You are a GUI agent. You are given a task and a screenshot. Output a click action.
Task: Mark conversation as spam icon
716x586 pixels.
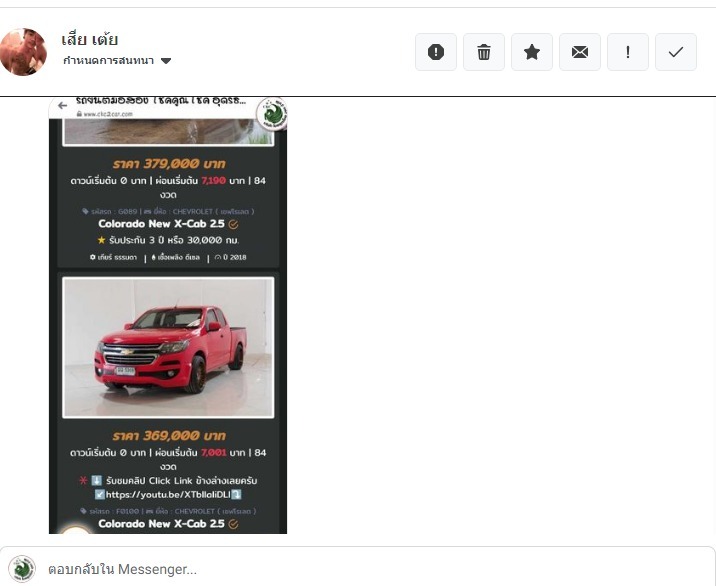436,52
